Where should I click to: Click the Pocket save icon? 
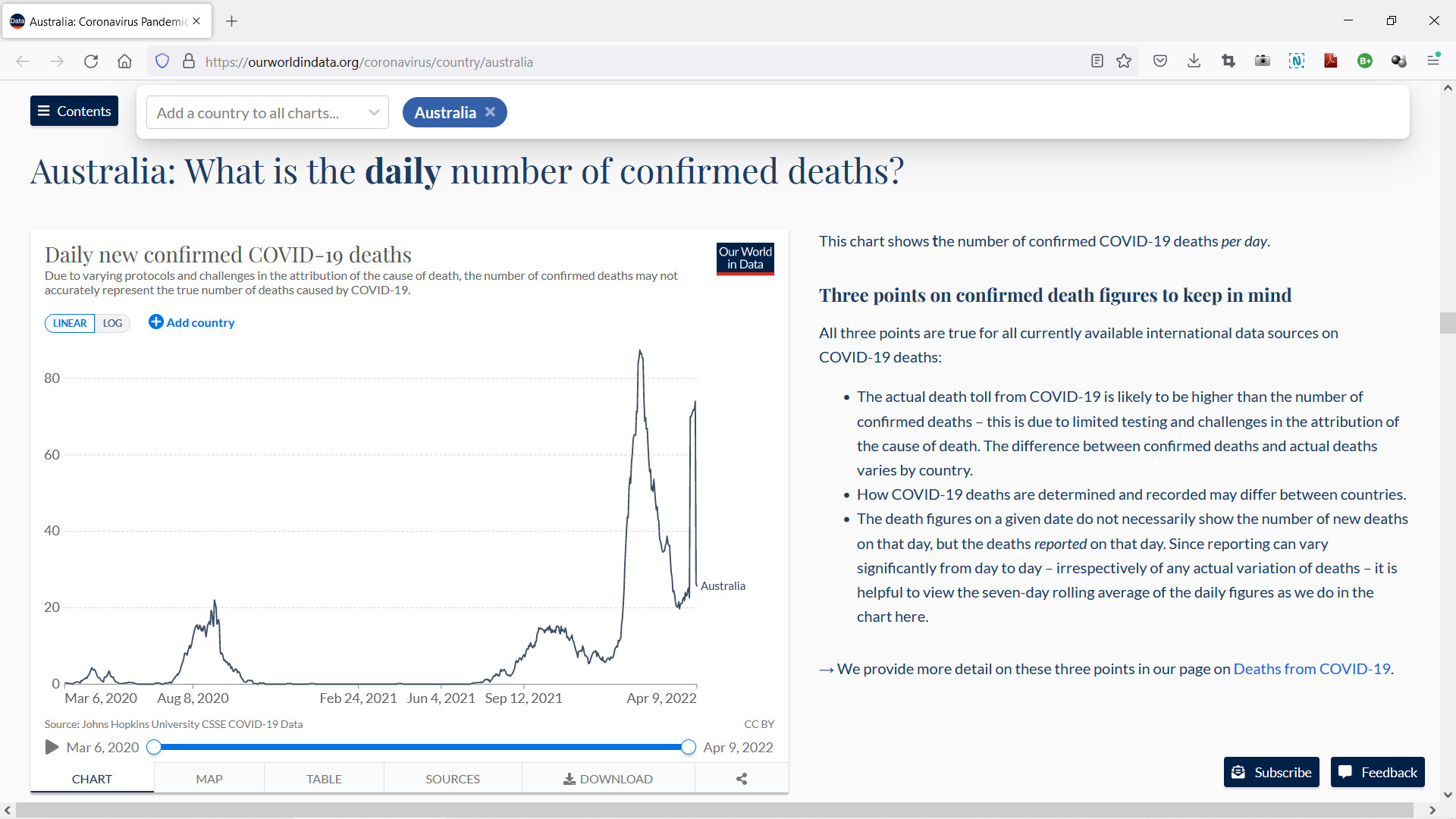(1159, 61)
